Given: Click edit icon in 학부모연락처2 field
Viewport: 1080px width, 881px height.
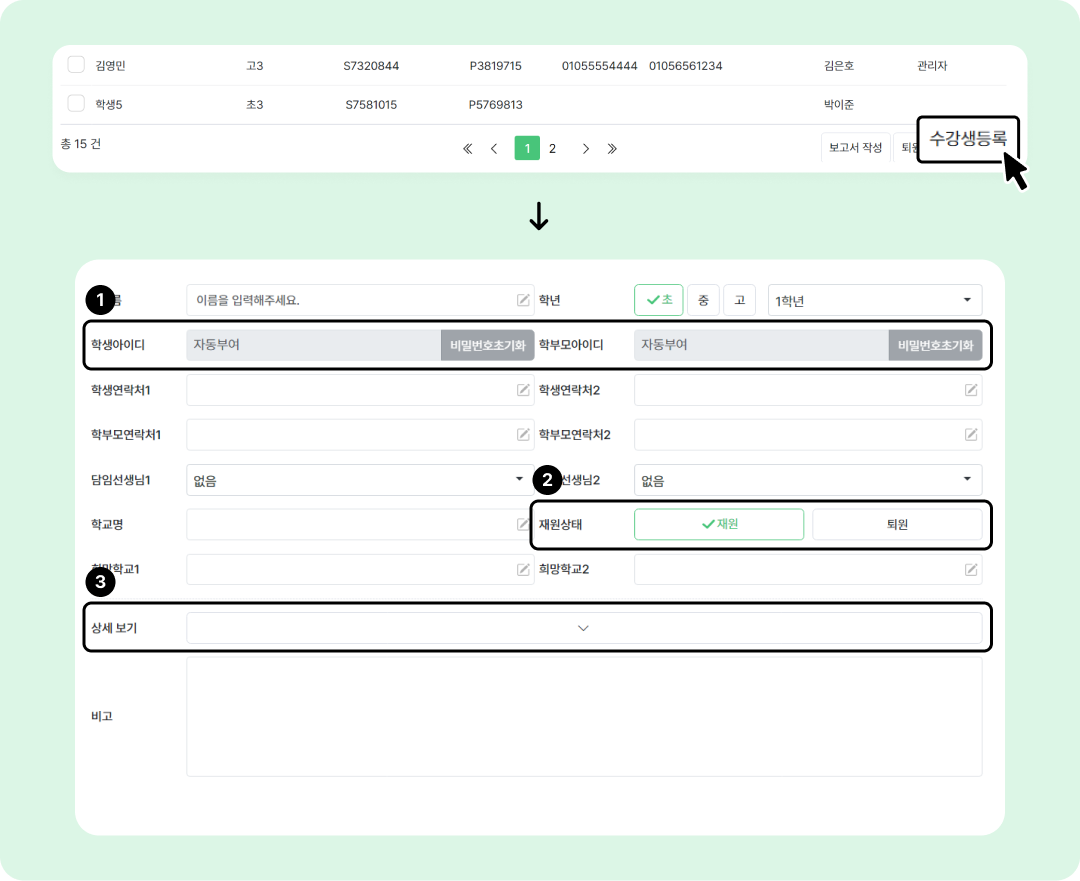Looking at the screenshot, I should pos(970,435).
